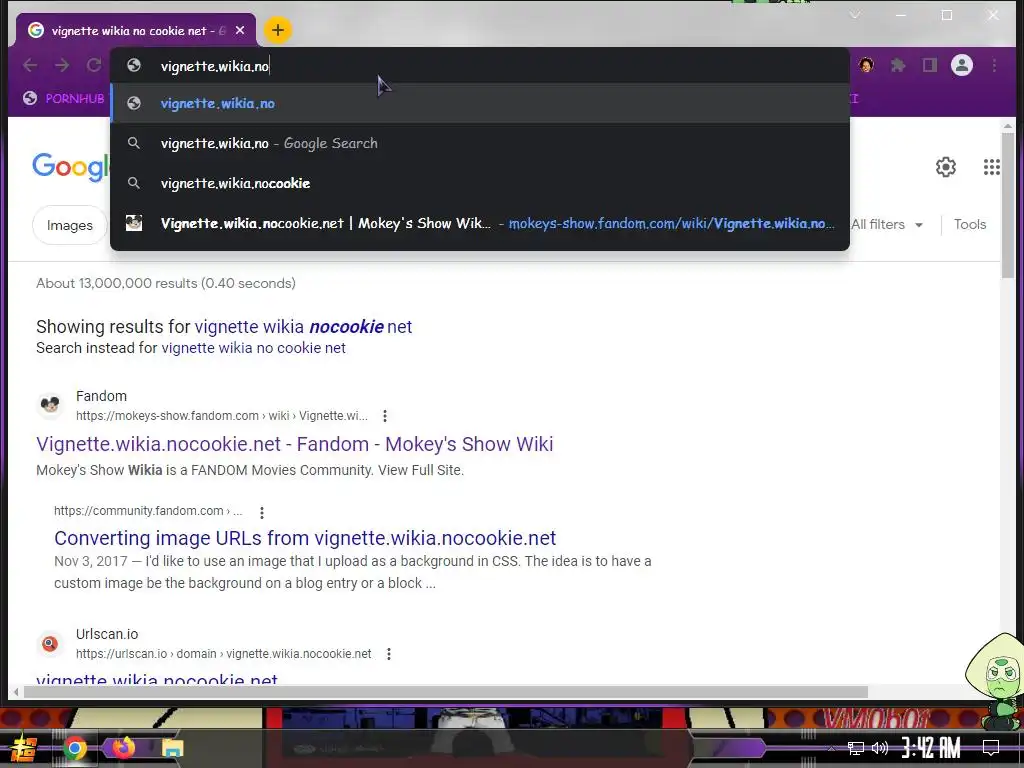Screen dimensions: 1024x768
Task: Click the 3:42 AM taskbar clock
Action: (931, 748)
